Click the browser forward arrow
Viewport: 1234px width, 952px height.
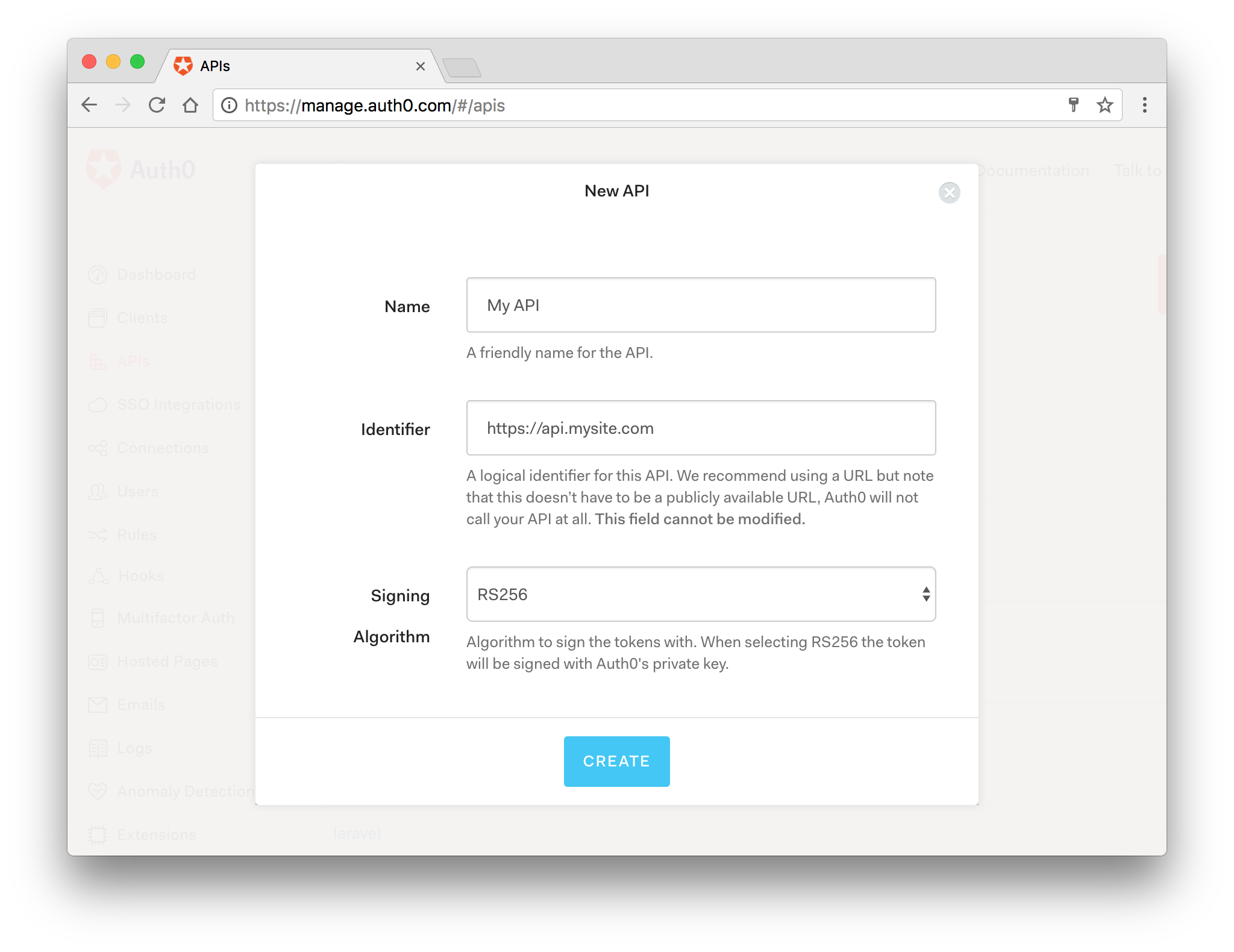[123, 105]
